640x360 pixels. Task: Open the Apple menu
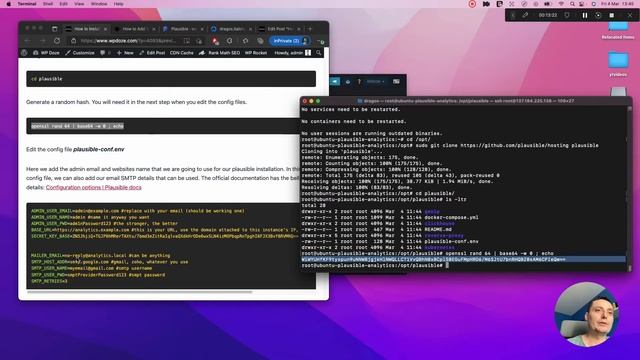[9, 4]
